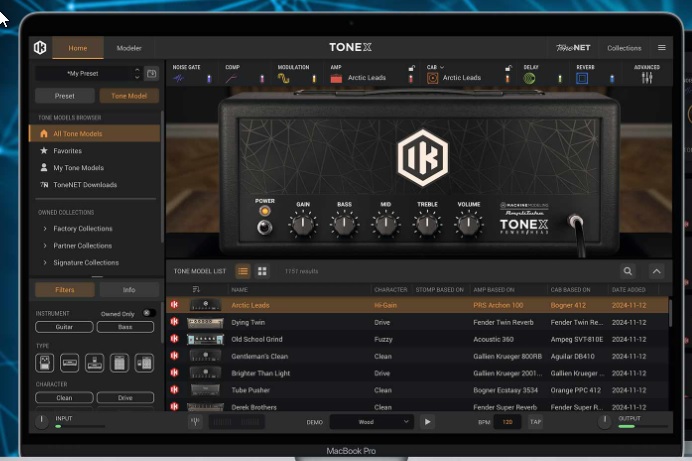
Task: Tap the TAP tempo button
Action: 535,422
